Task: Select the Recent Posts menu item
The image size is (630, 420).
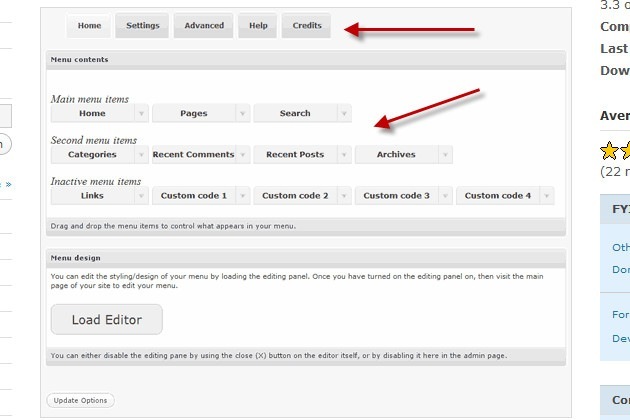Action: point(295,155)
